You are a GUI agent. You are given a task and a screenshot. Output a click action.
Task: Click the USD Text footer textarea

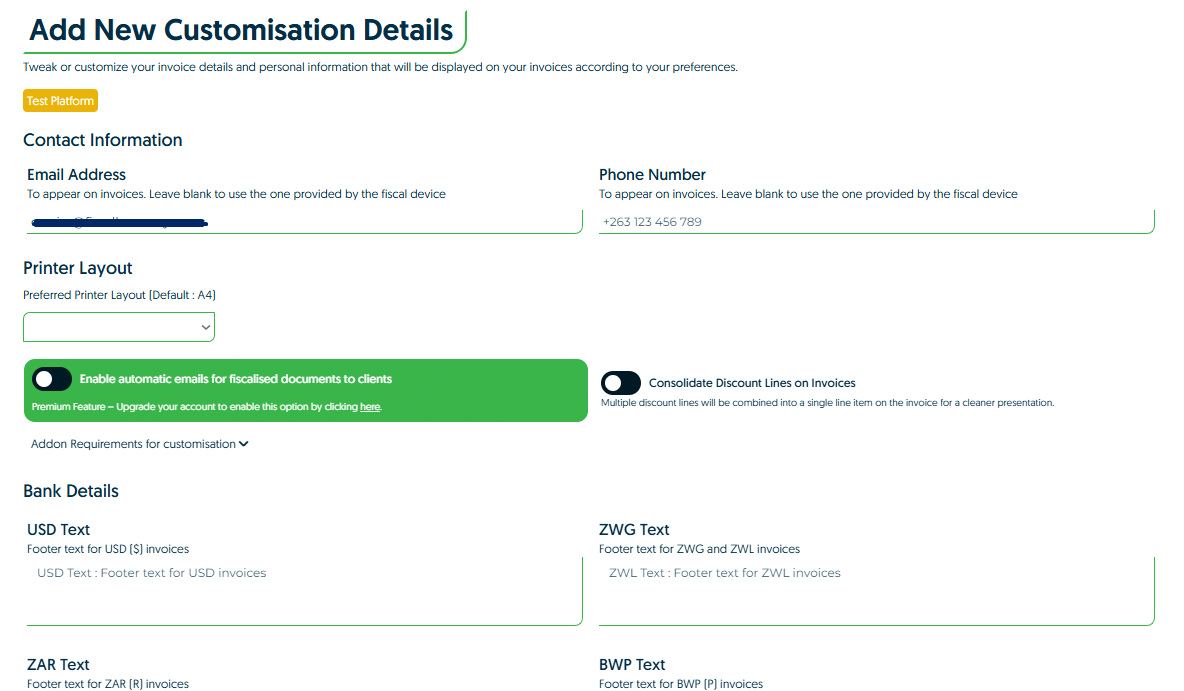(x=302, y=592)
